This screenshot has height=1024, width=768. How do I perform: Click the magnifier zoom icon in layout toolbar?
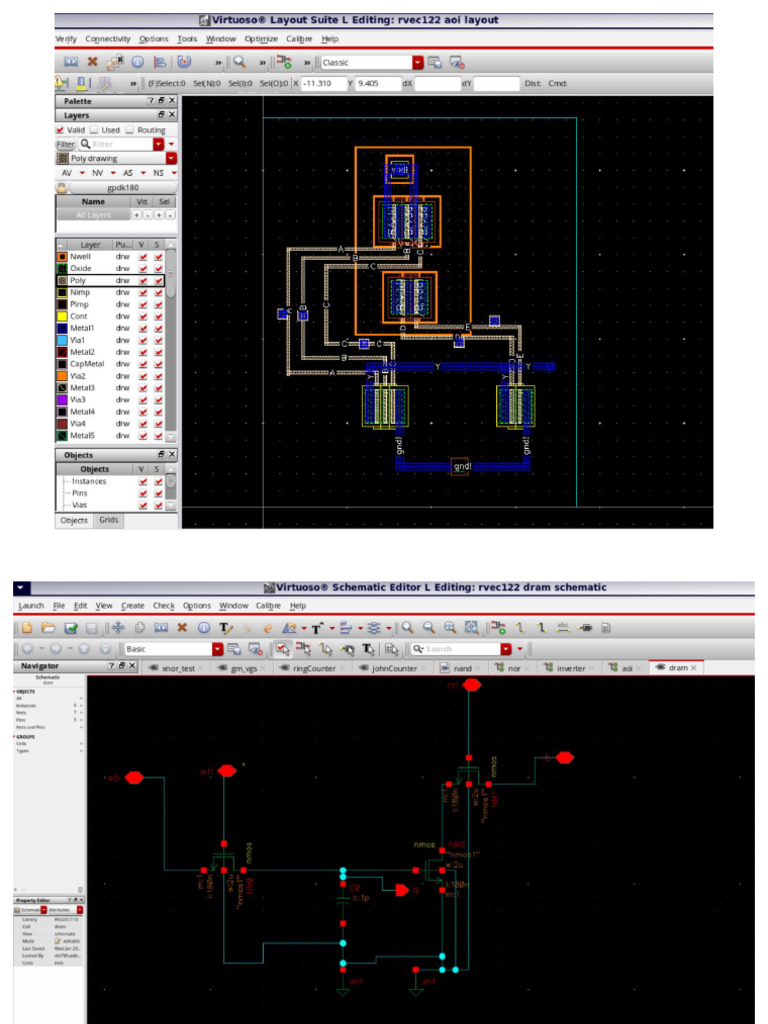(240, 62)
